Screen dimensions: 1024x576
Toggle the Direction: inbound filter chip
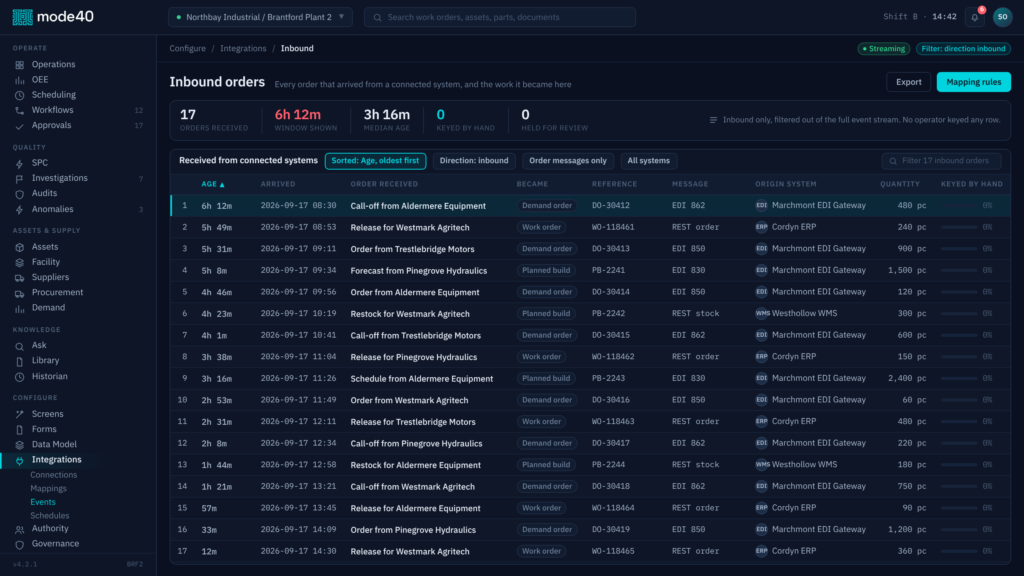[474, 161]
